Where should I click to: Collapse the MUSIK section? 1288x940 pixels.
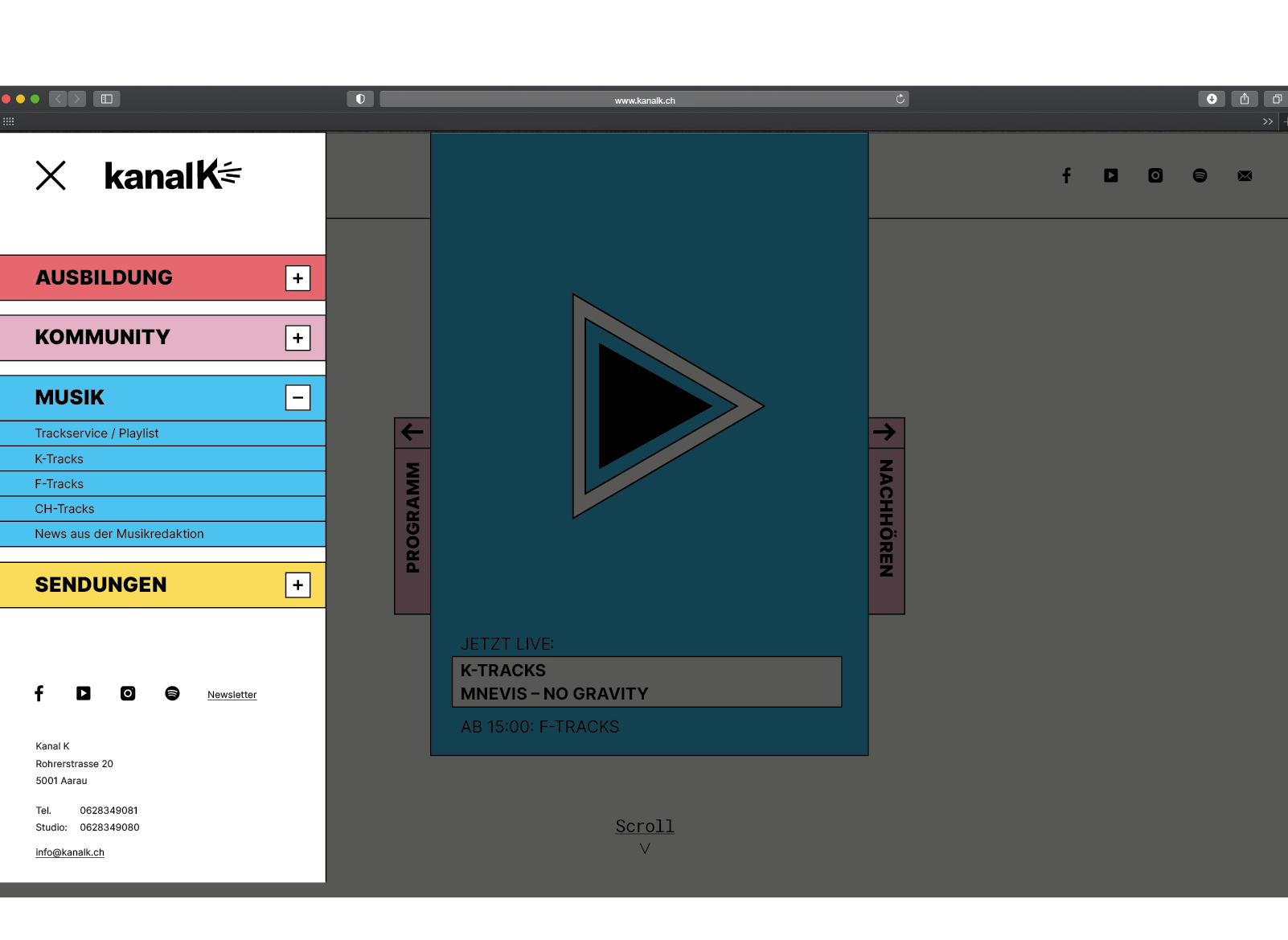tap(297, 398)
